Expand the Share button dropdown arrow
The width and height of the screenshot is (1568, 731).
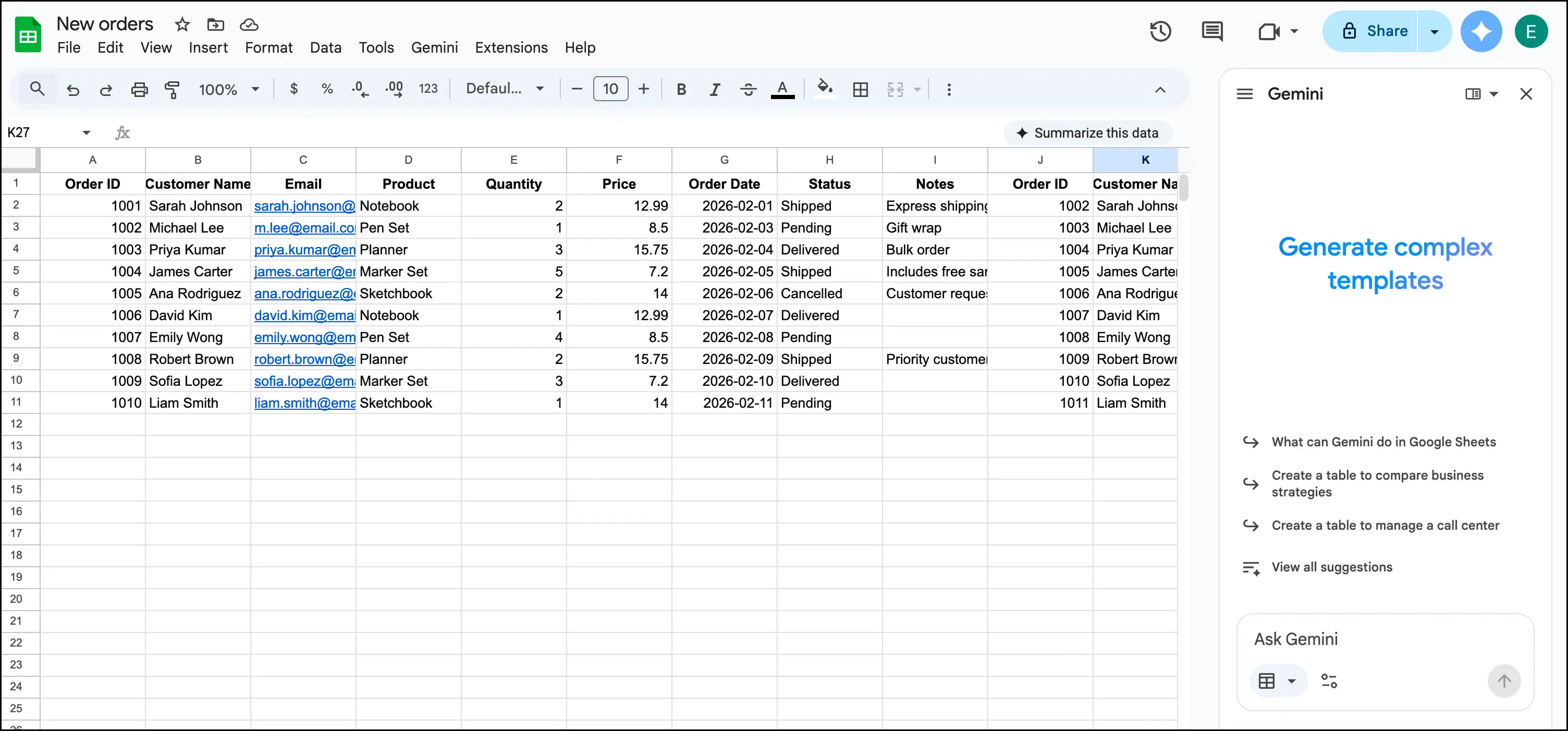click(x=1435, y=31)
